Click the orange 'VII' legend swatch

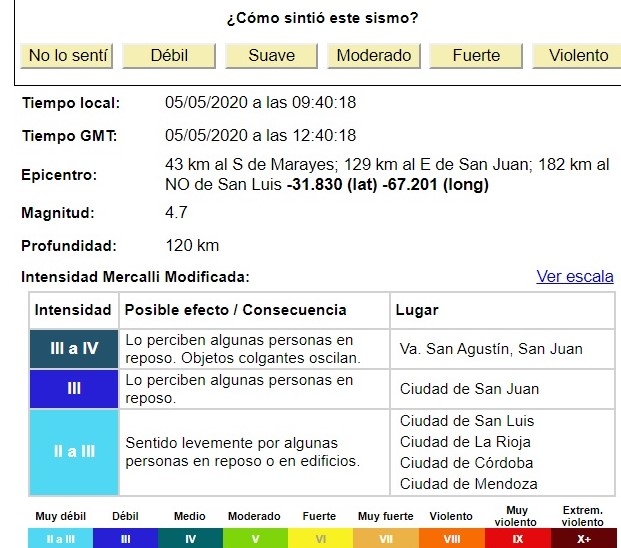point(386,538)
